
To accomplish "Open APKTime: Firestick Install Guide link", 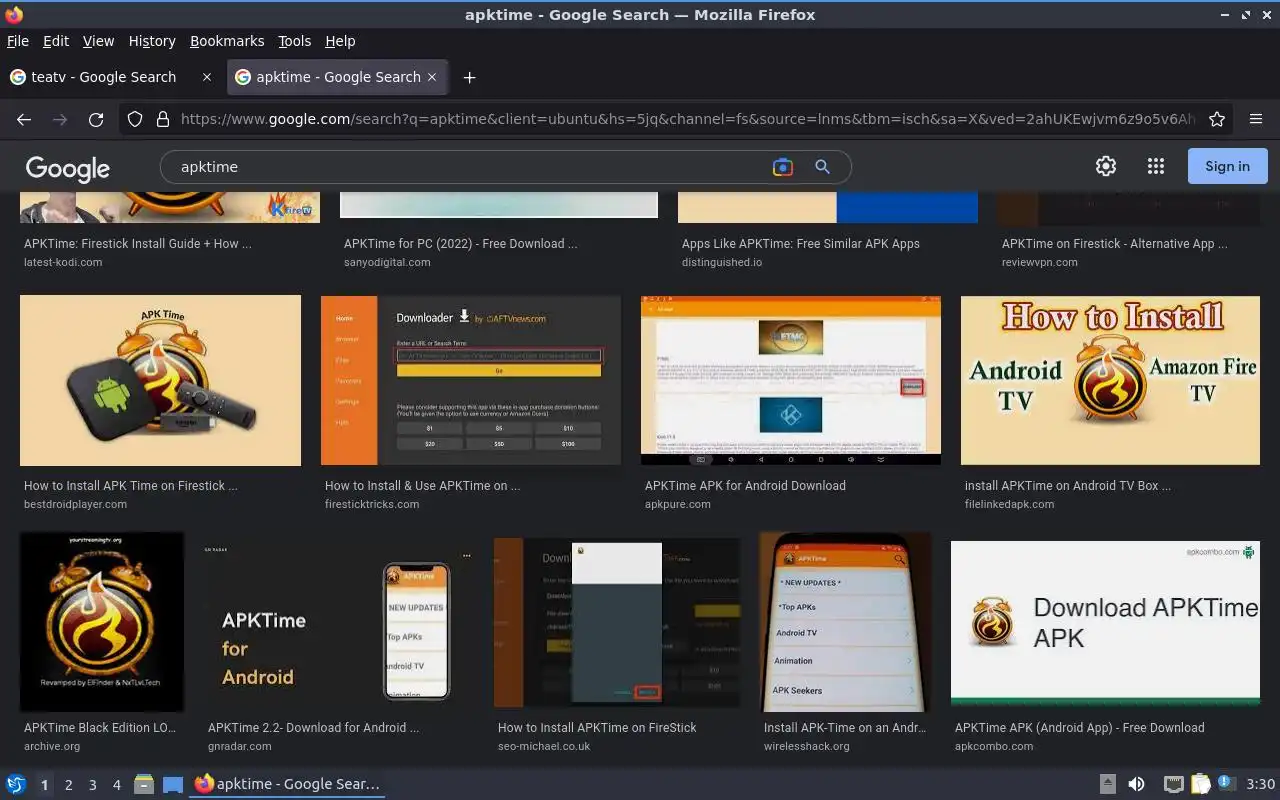I will (x=137, y=243).
